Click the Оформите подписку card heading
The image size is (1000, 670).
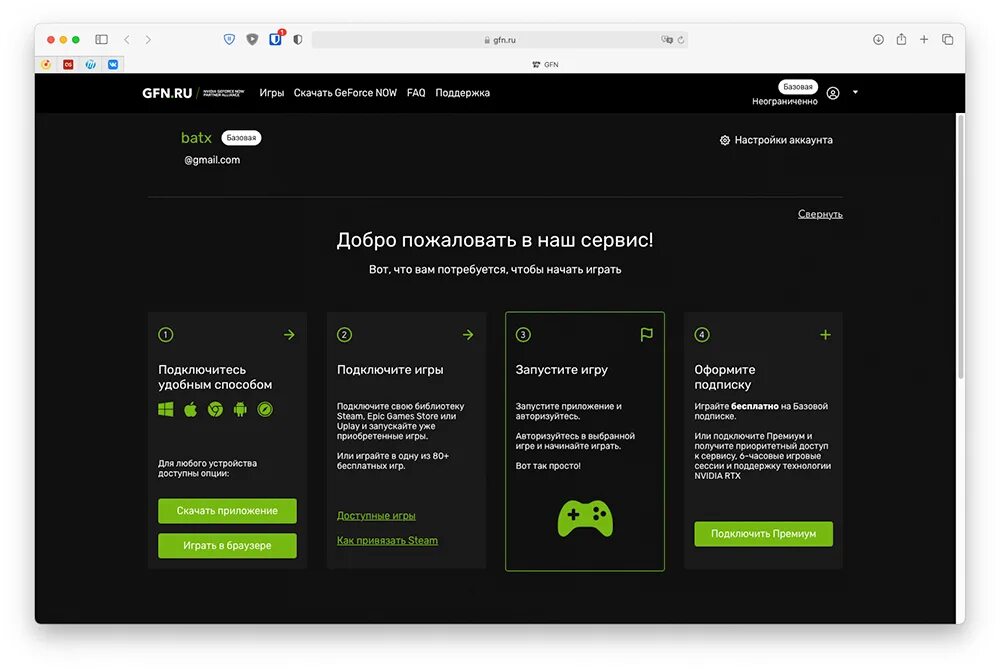(725, 377)
